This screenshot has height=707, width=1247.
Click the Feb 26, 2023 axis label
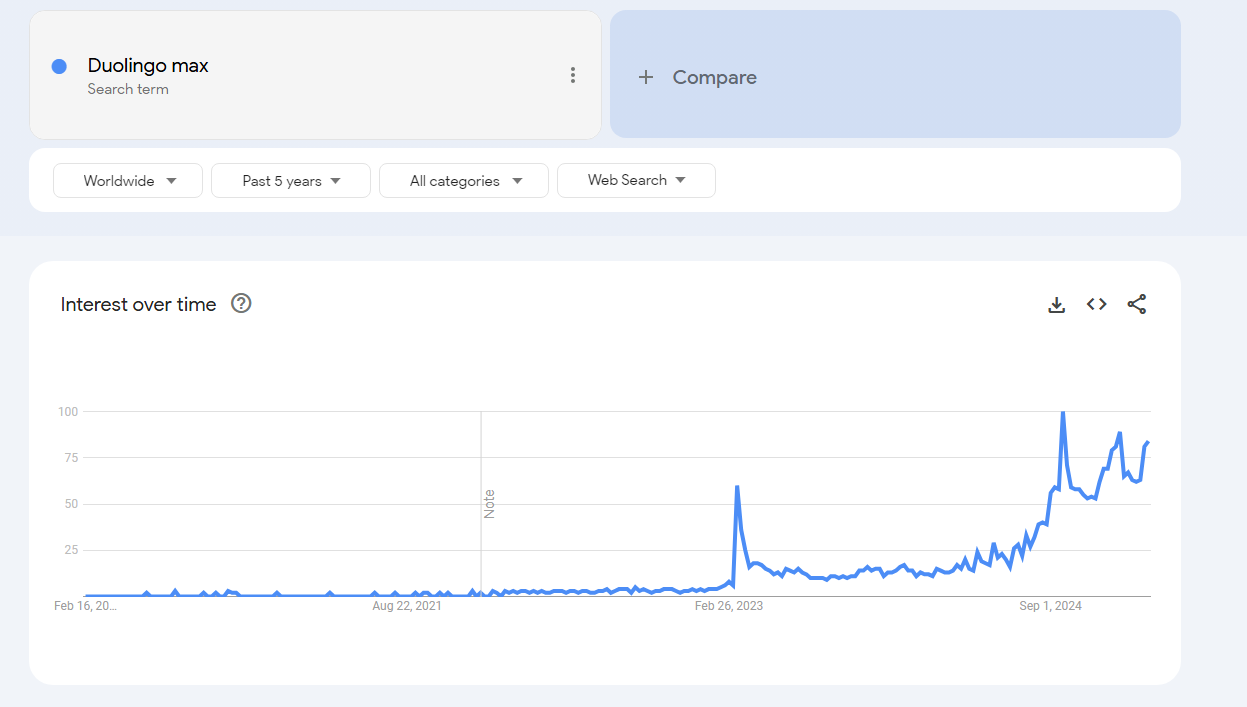(728, 605)
